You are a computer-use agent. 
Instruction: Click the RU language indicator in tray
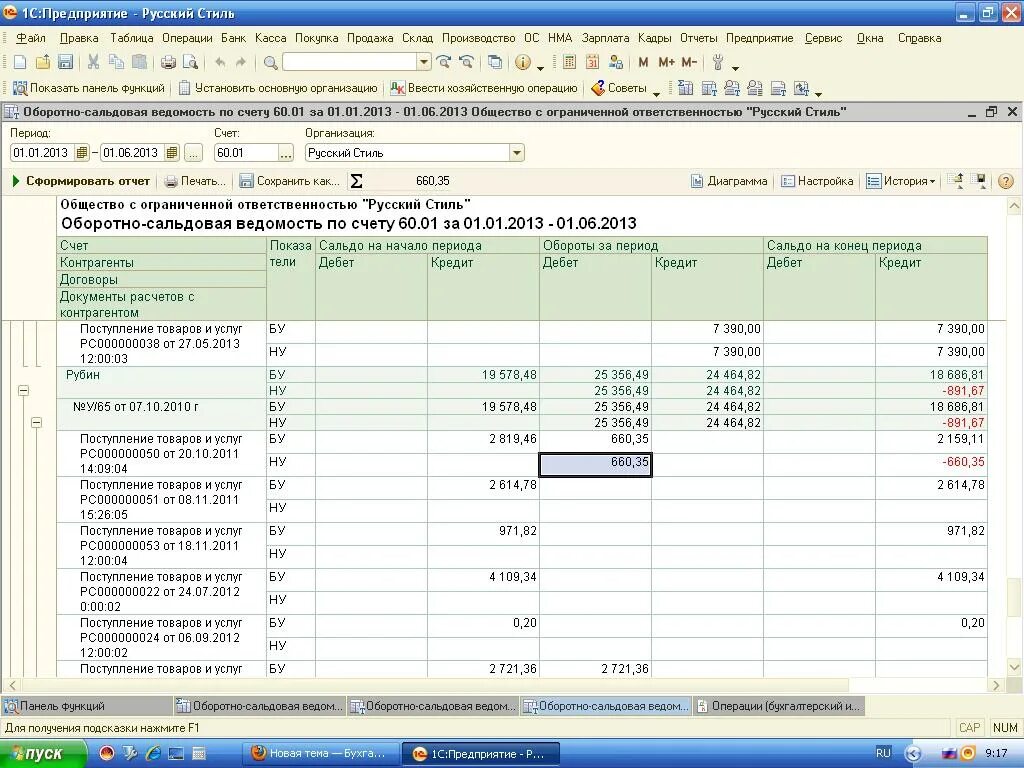pos(884,753)
